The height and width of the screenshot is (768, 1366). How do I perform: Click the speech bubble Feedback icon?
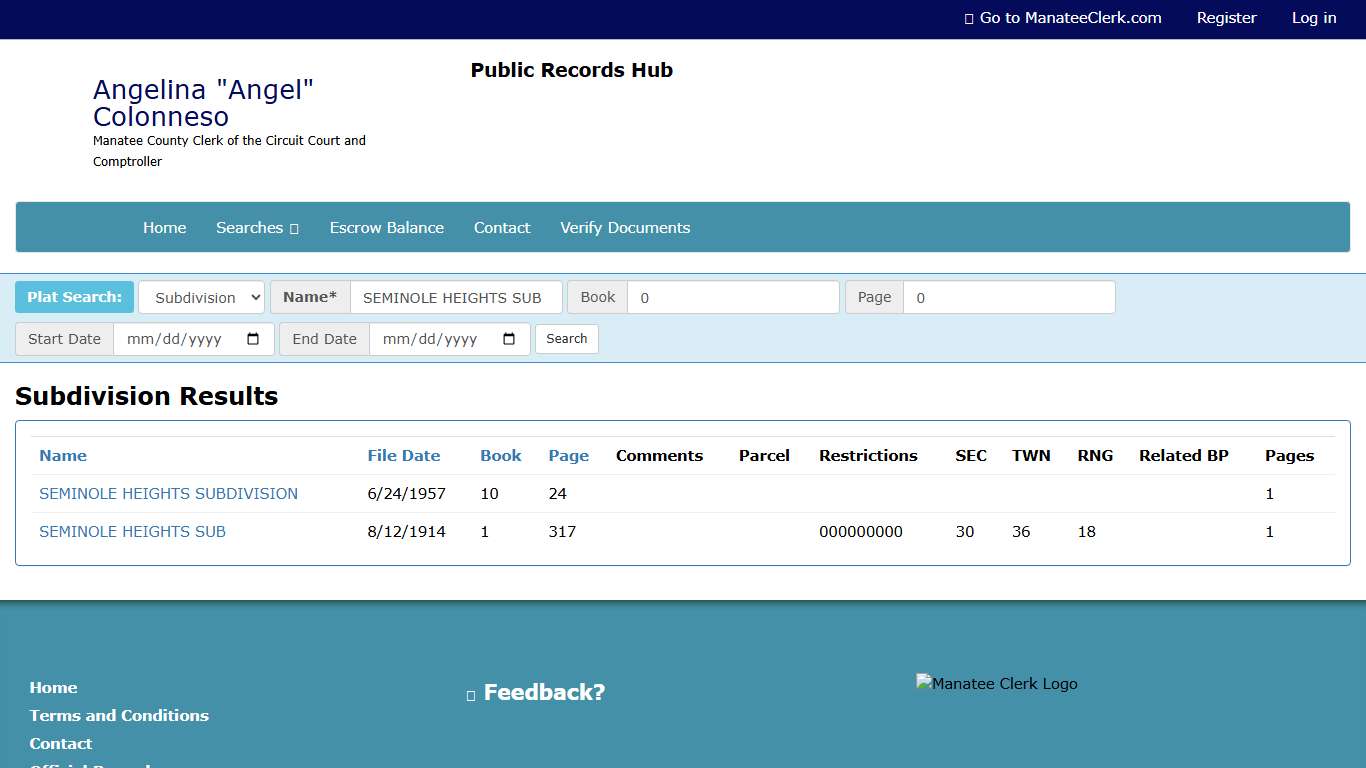click(x=470, y=692)
